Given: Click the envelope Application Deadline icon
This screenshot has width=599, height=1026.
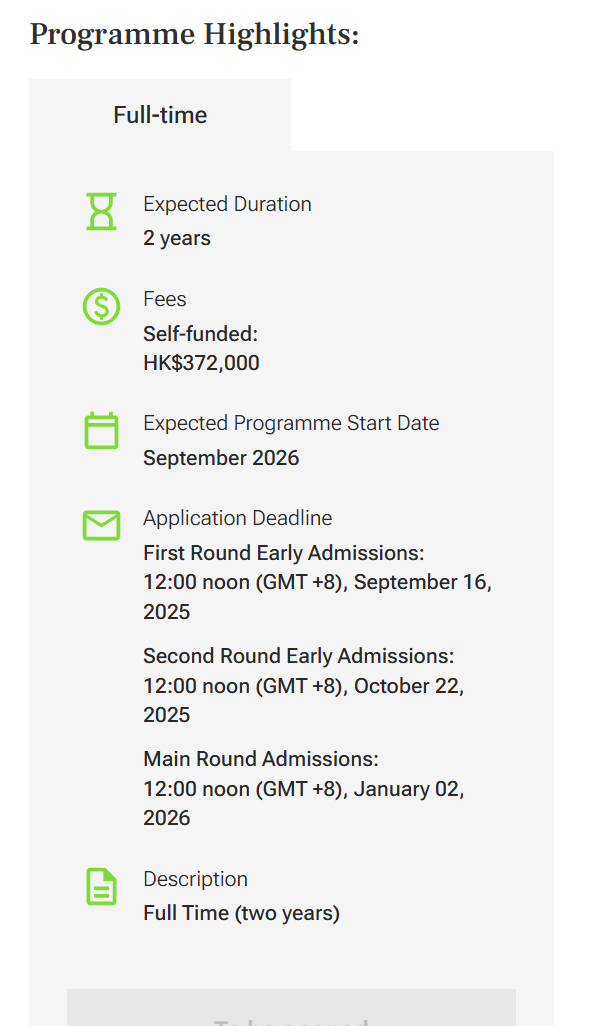Looking at the screenshot, I should click(101, 525).
